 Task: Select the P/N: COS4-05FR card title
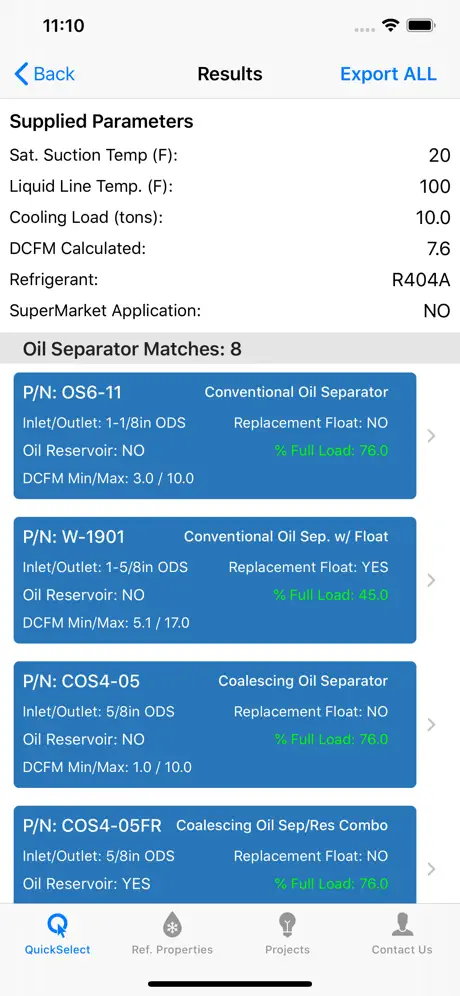point(92,825)
